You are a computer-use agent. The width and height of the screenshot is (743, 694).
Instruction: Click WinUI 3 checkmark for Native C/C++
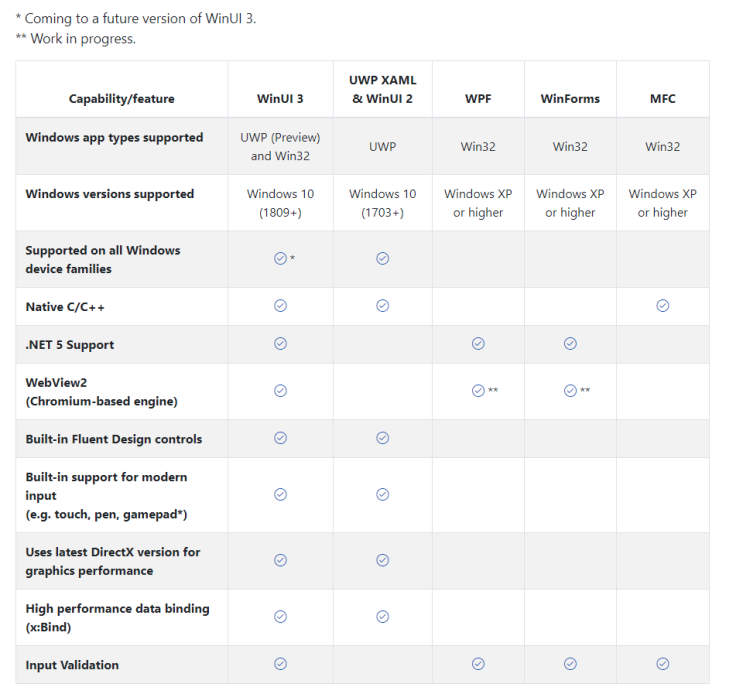[280, 306]
